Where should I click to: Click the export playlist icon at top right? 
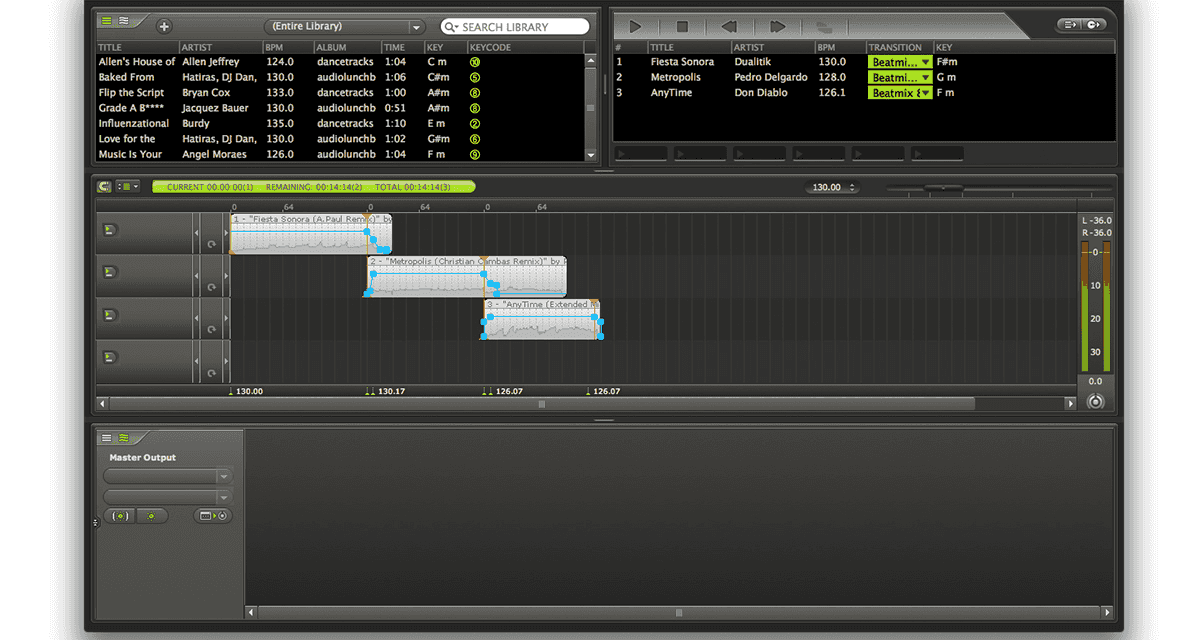1069,25
